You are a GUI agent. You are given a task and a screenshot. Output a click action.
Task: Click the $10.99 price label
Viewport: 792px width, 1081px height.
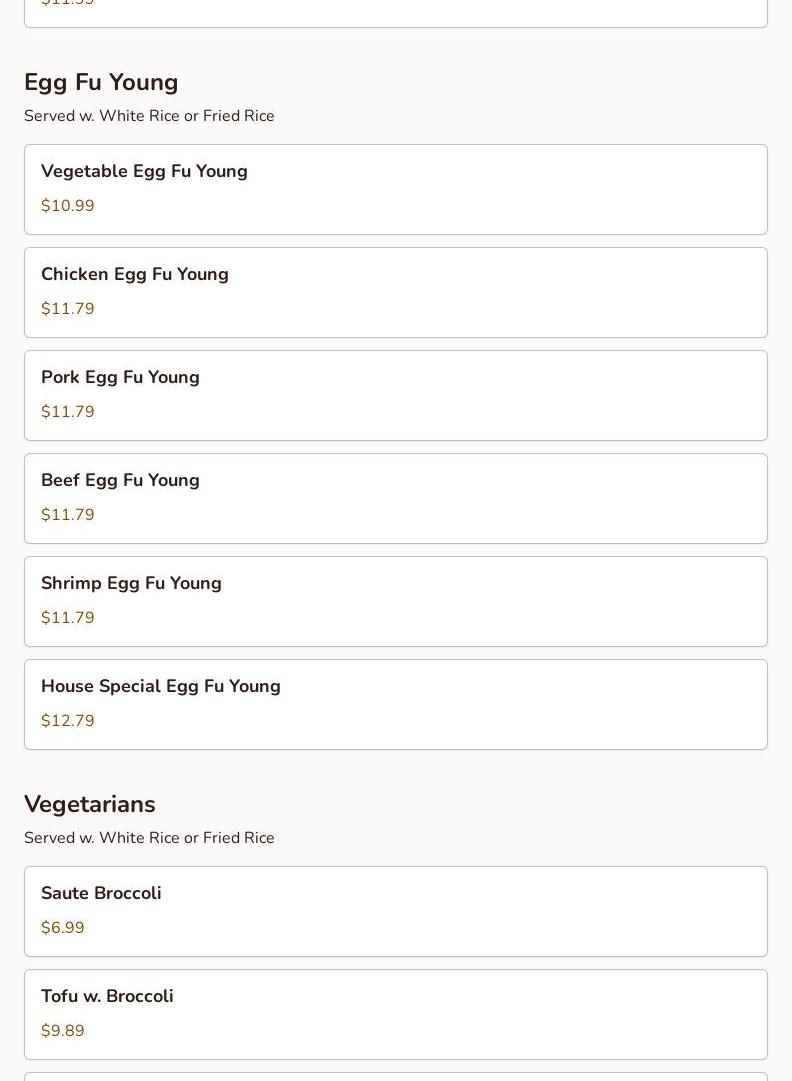(x=68, y=206)
